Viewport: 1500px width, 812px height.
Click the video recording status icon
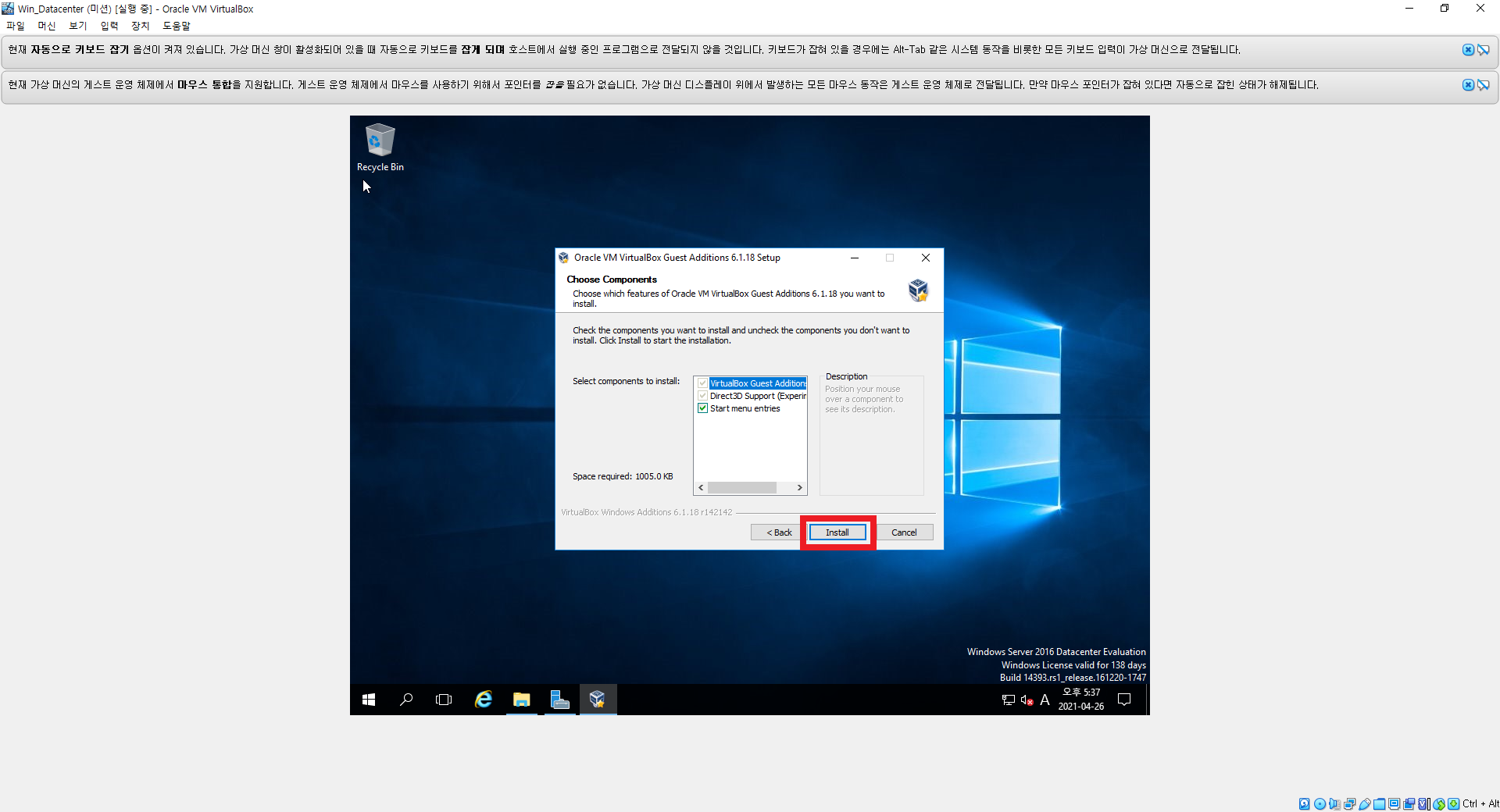(x=1409, y=803)
